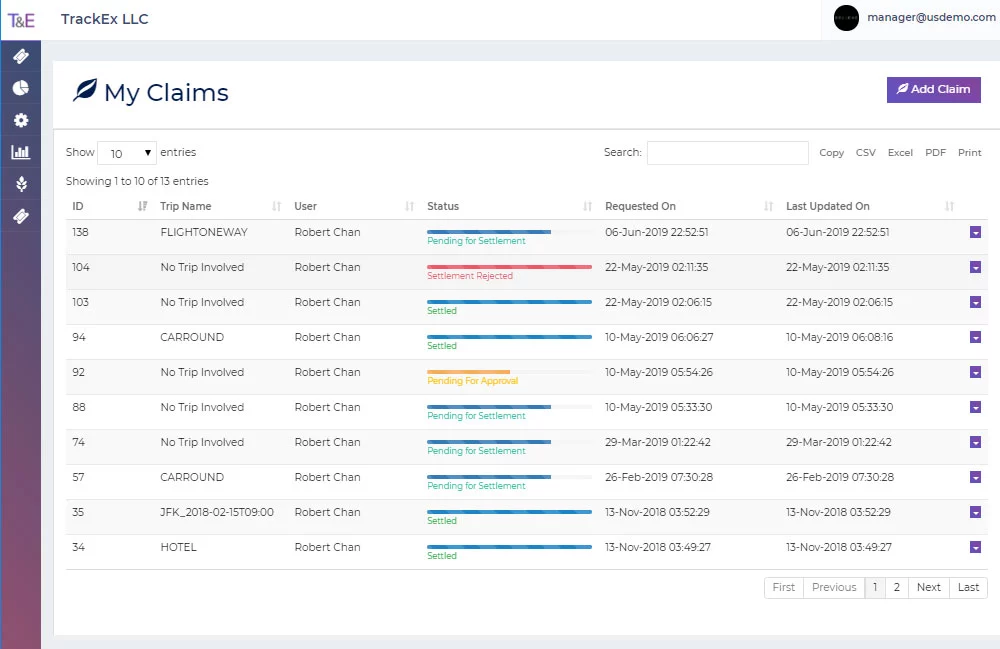This screenshot has height=649, width=1000.
Task: Open the action menu for claim 104
Action: (975, 267)
